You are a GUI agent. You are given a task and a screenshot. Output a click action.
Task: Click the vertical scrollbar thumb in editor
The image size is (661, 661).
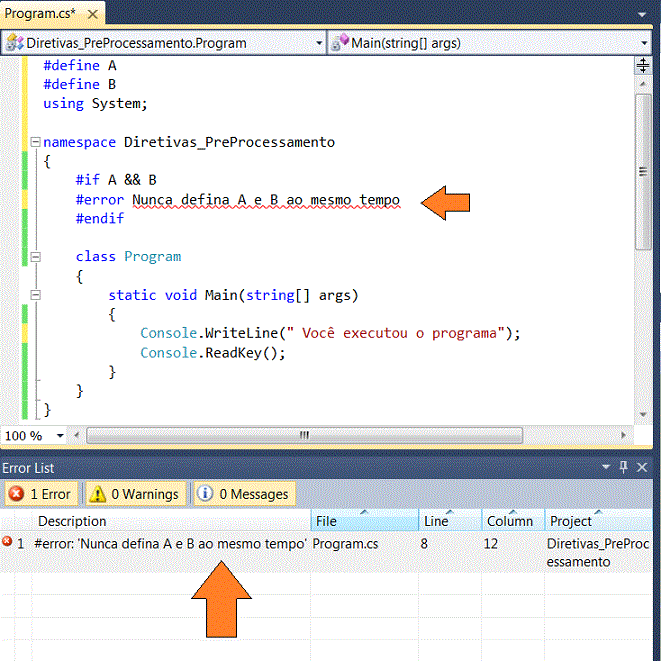pyautogui.click(x=643, y=172)
